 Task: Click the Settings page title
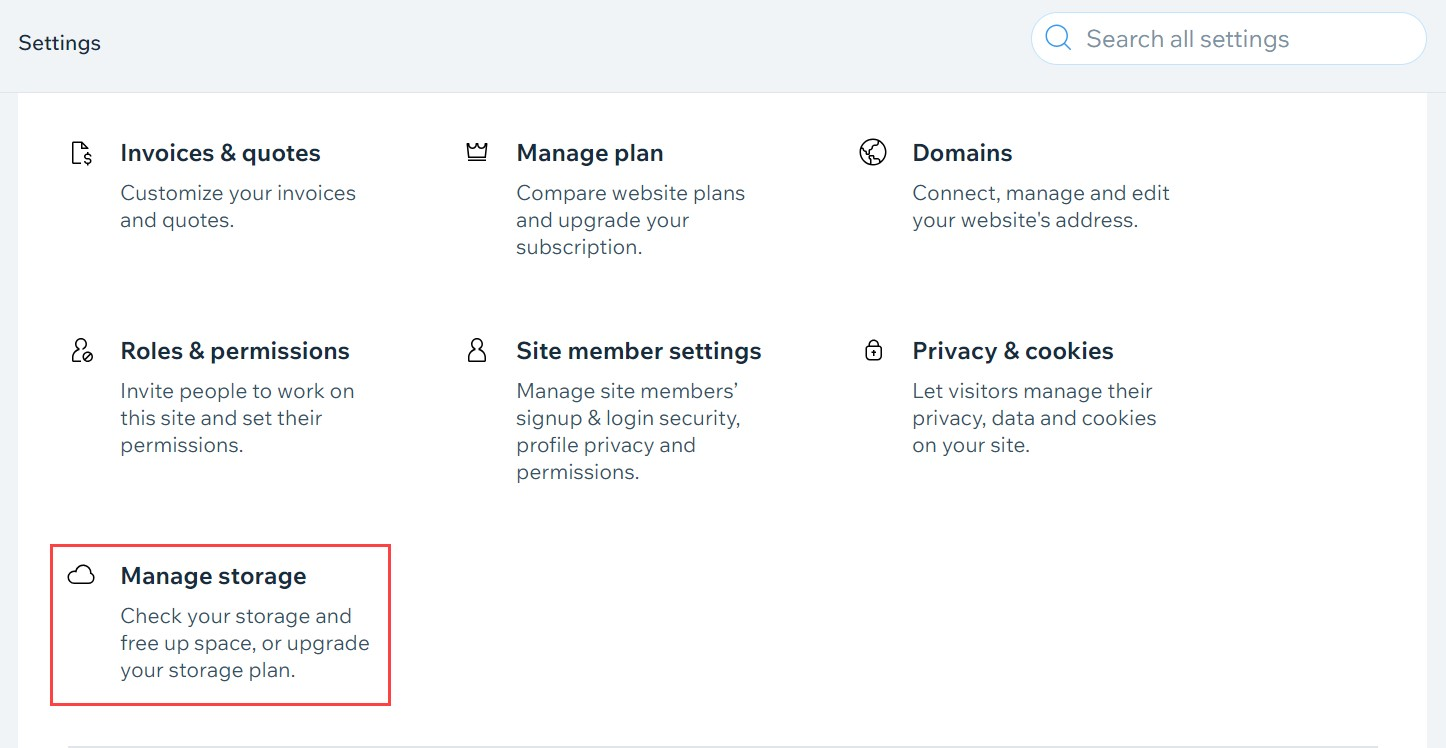coord(60,43)
